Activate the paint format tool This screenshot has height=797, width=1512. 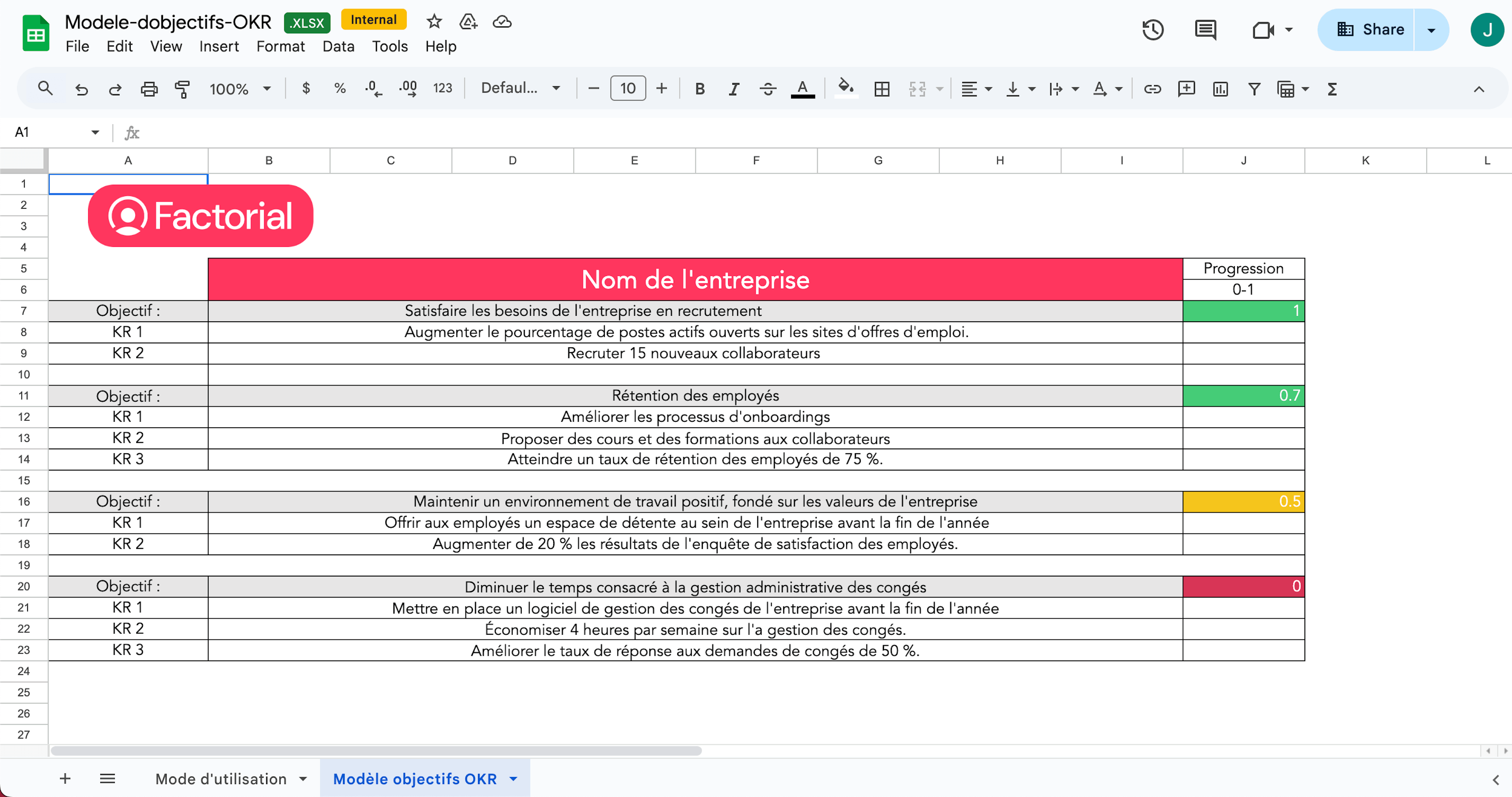[x=183, y=89]
